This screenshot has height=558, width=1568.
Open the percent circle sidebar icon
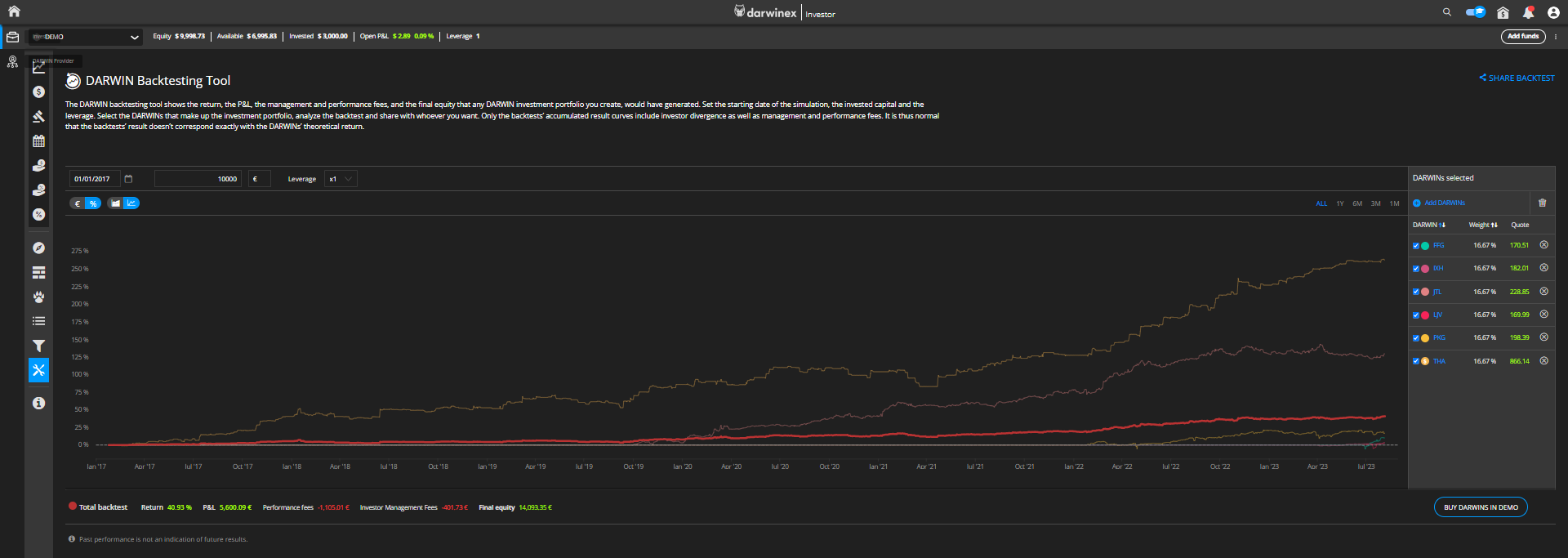point(38,215)
